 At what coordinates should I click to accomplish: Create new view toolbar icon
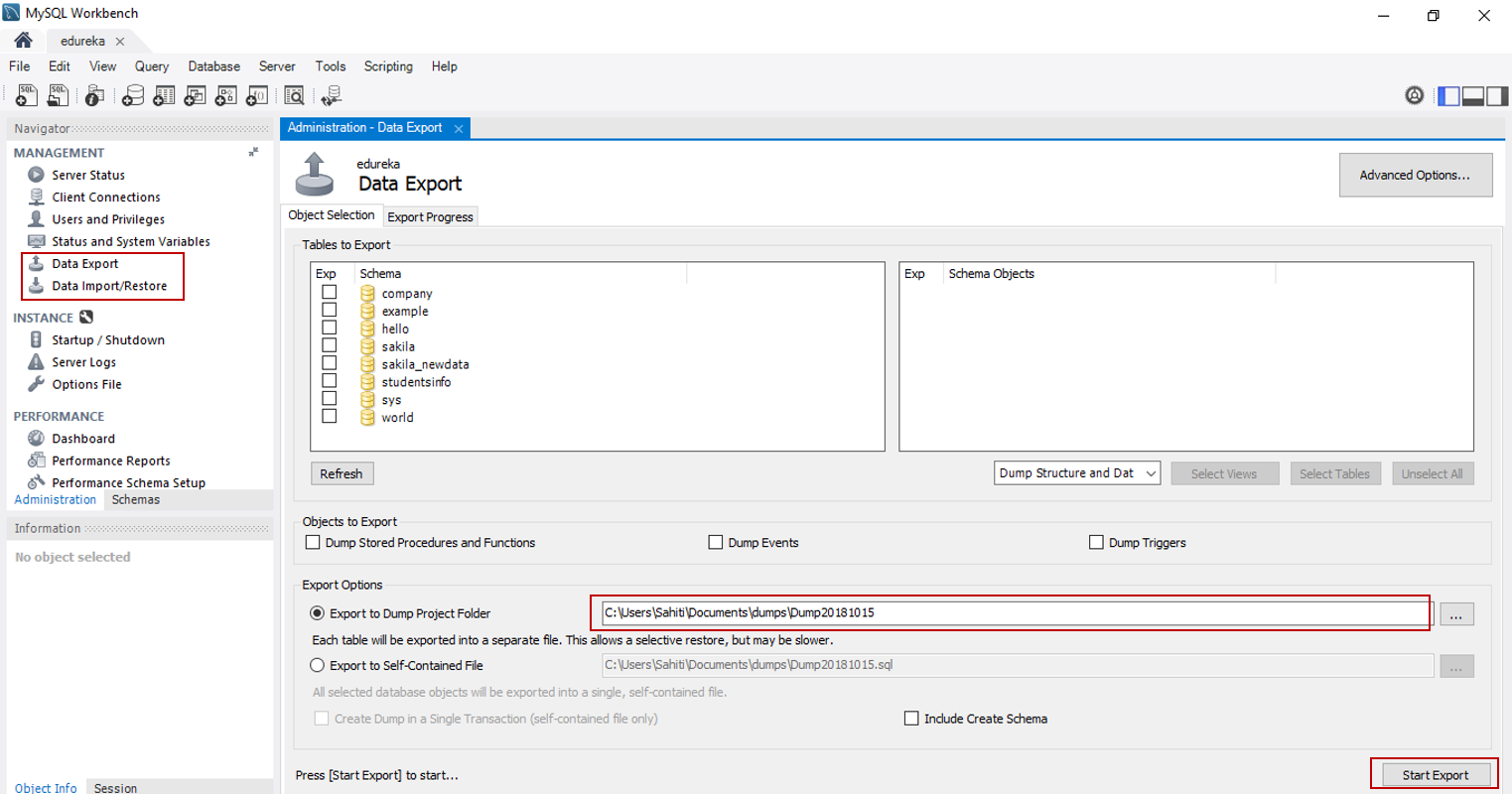click(x=195, y=95)
